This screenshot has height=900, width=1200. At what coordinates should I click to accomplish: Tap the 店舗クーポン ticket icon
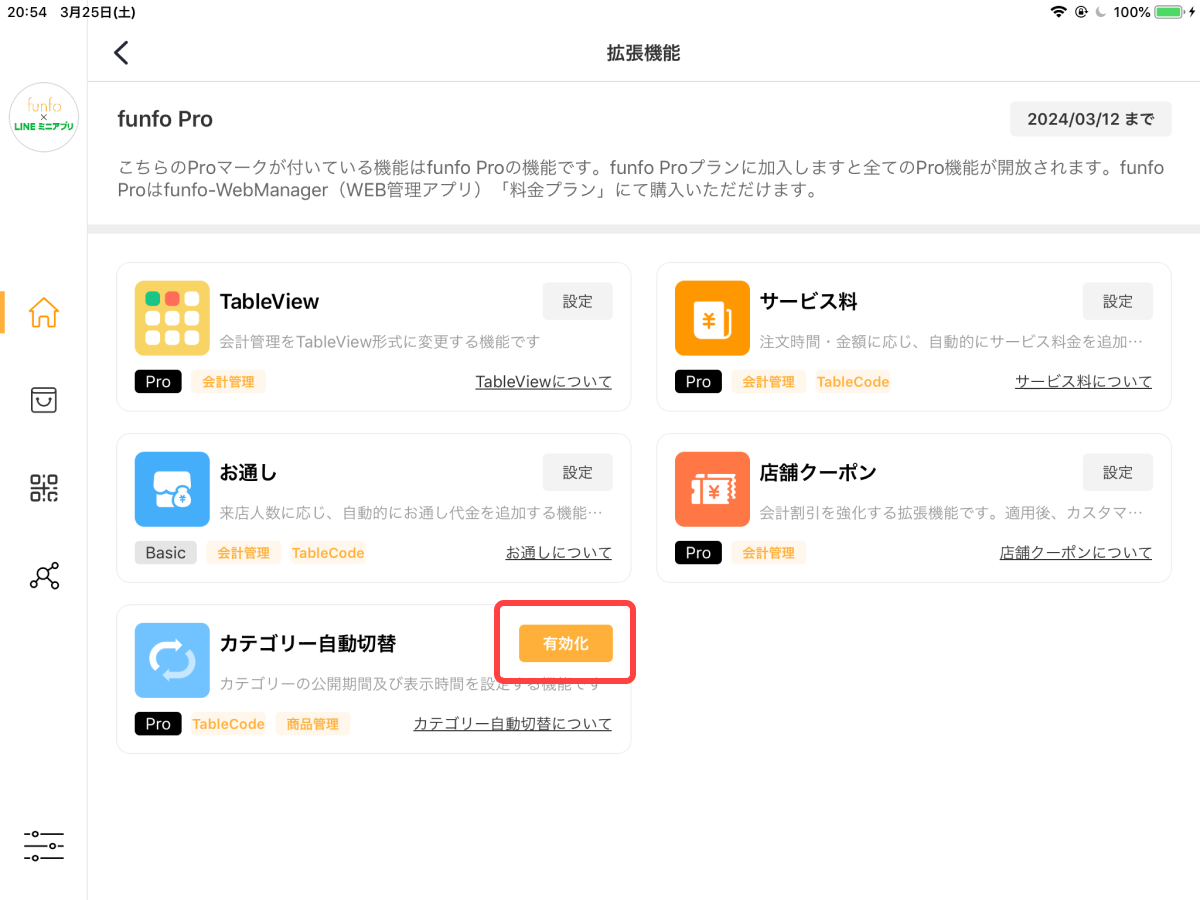[712, 489]
